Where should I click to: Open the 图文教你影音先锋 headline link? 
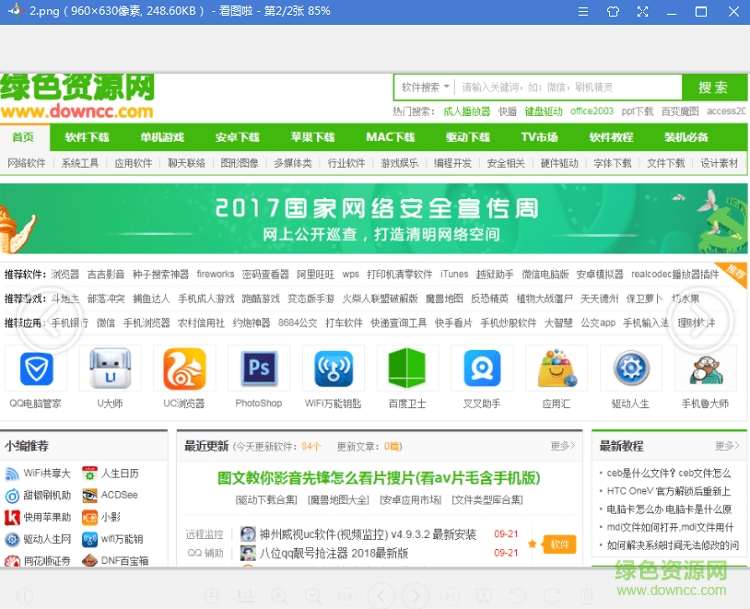click(x=379, y=478)
